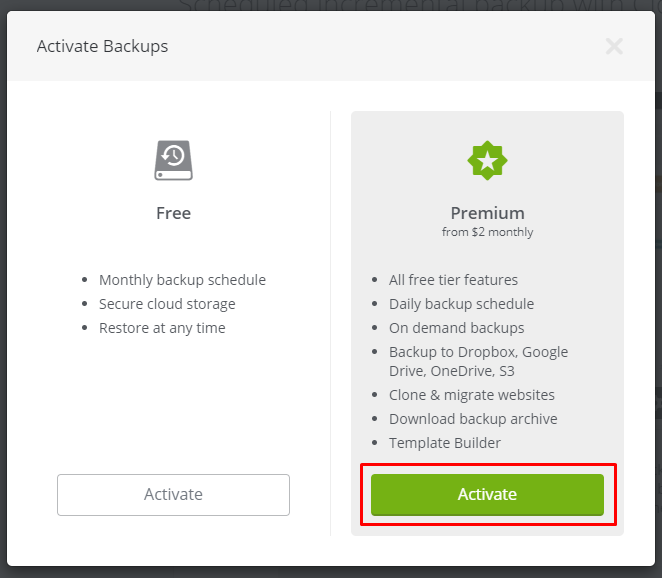The image size is (662, 578).
Task: Click the Free plan heading
Action: [174, 213]
